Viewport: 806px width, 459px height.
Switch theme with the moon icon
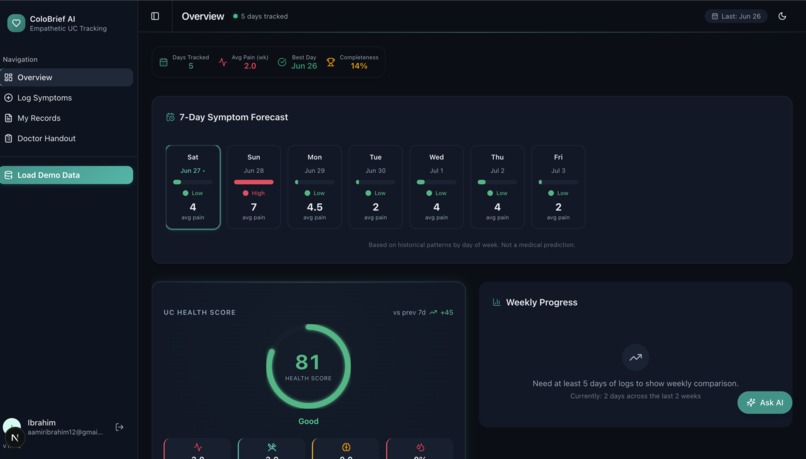[x=782, y=16]
